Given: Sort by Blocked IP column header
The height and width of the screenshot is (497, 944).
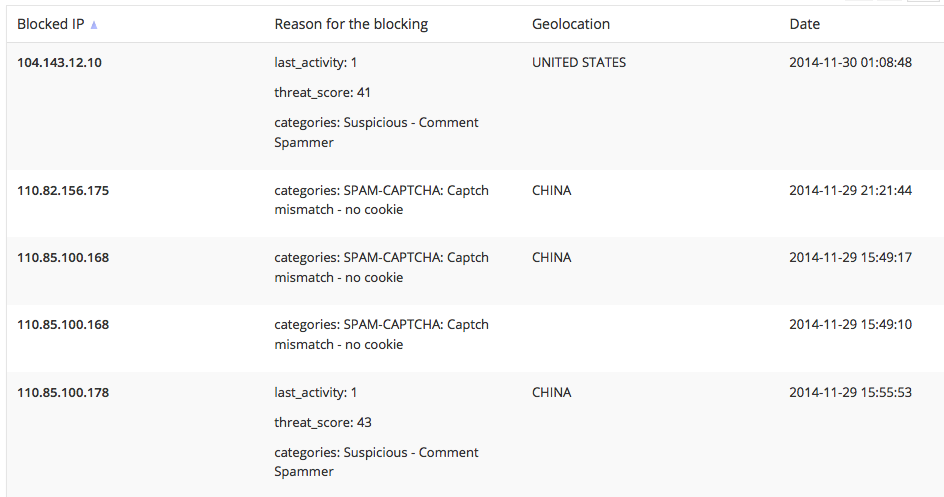Looking at the screenshot, I should (x=51, y=24).
